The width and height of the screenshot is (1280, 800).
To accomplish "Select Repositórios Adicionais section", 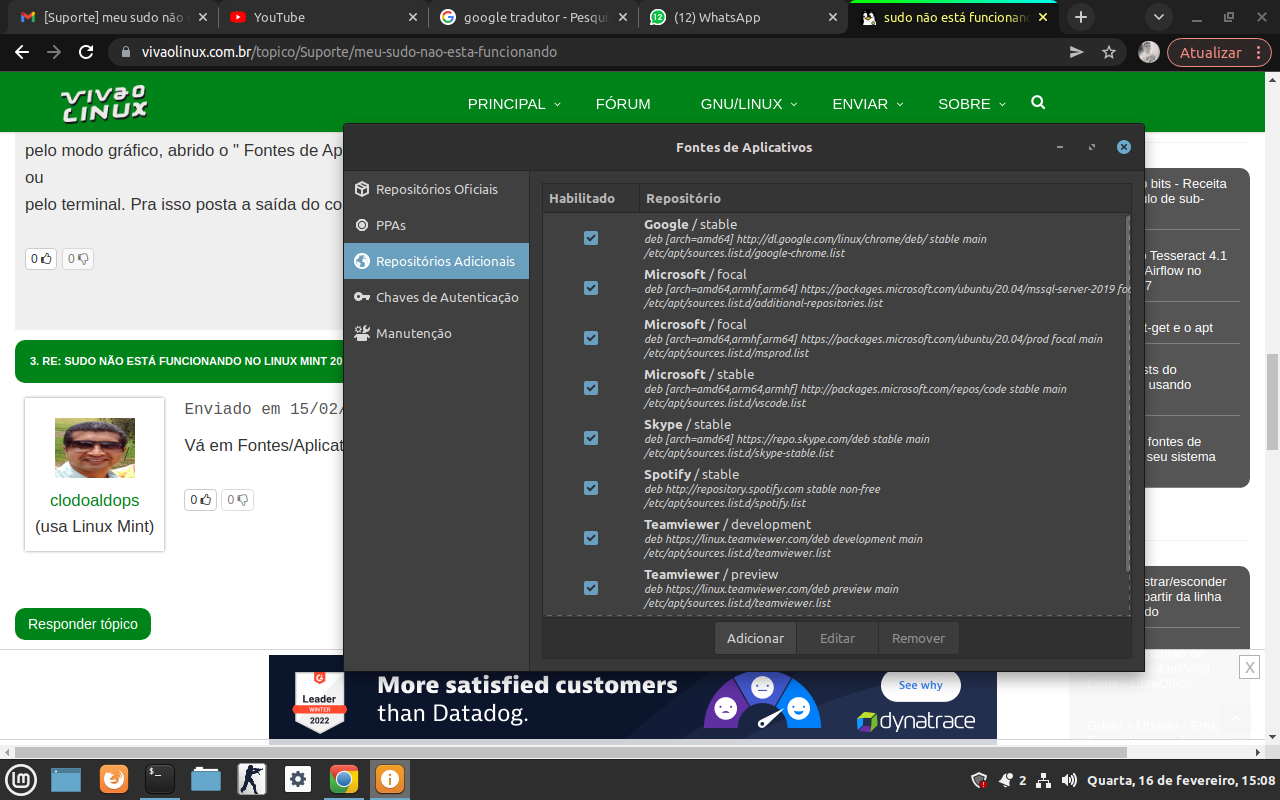I will click(x=436, y=261).
